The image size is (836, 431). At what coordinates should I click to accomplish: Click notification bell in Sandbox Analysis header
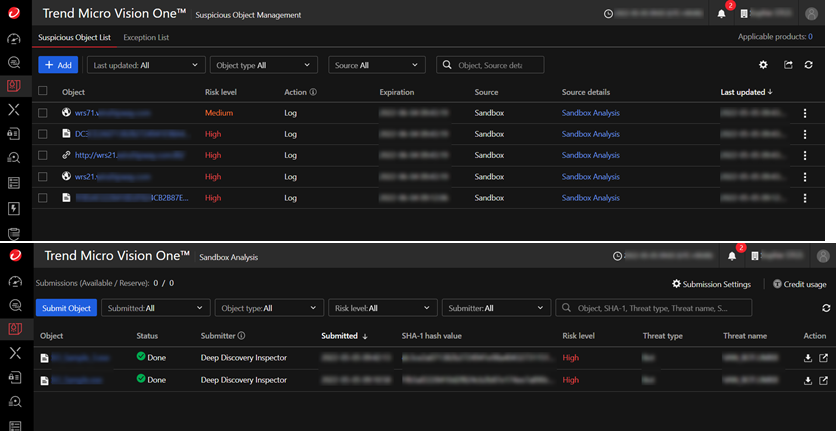click(732, 257)
